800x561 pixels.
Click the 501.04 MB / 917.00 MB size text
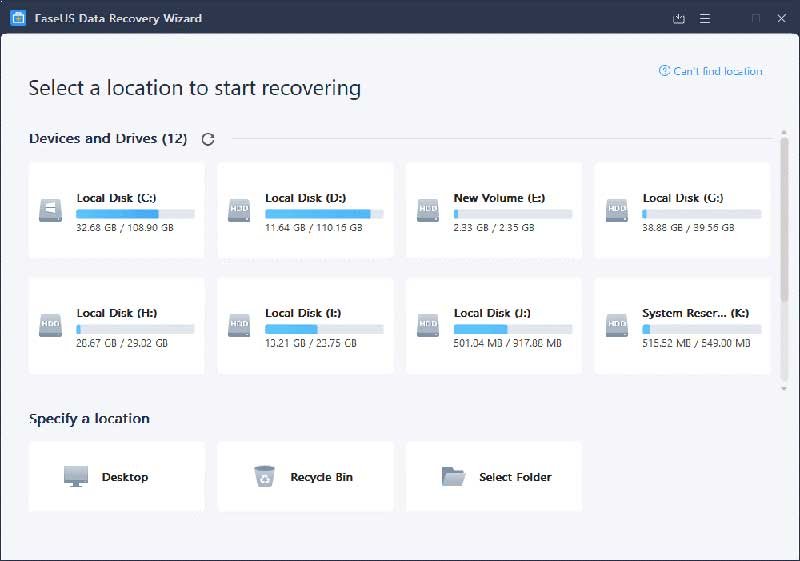click(508, 343)
